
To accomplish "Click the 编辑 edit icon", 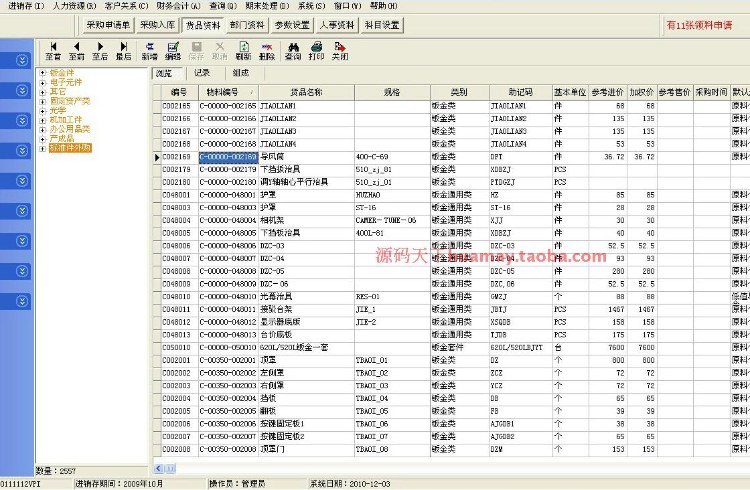I will point(173,51).
